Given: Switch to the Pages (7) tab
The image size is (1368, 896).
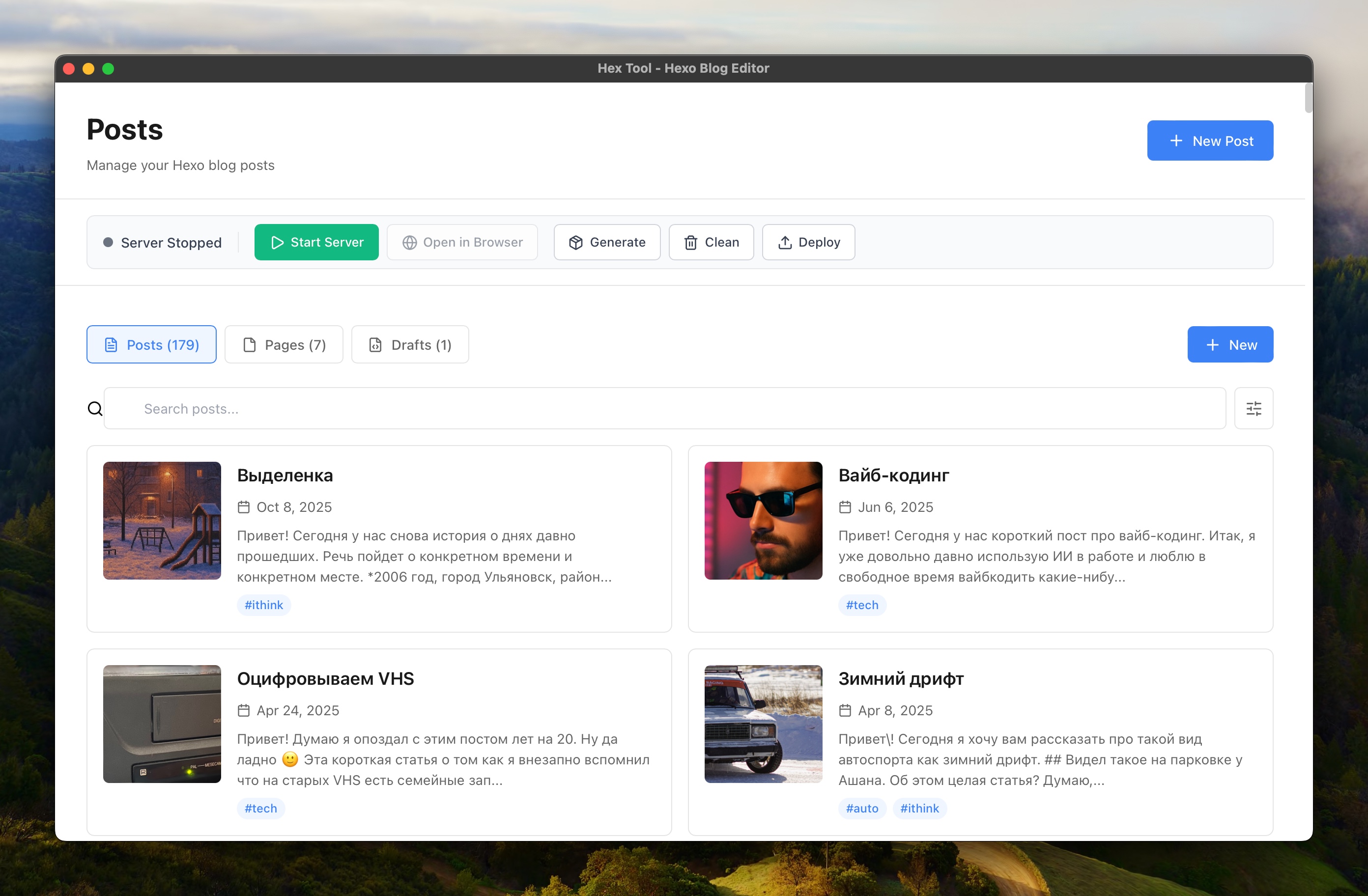Looking at the screenshot, I should (284, 344).
